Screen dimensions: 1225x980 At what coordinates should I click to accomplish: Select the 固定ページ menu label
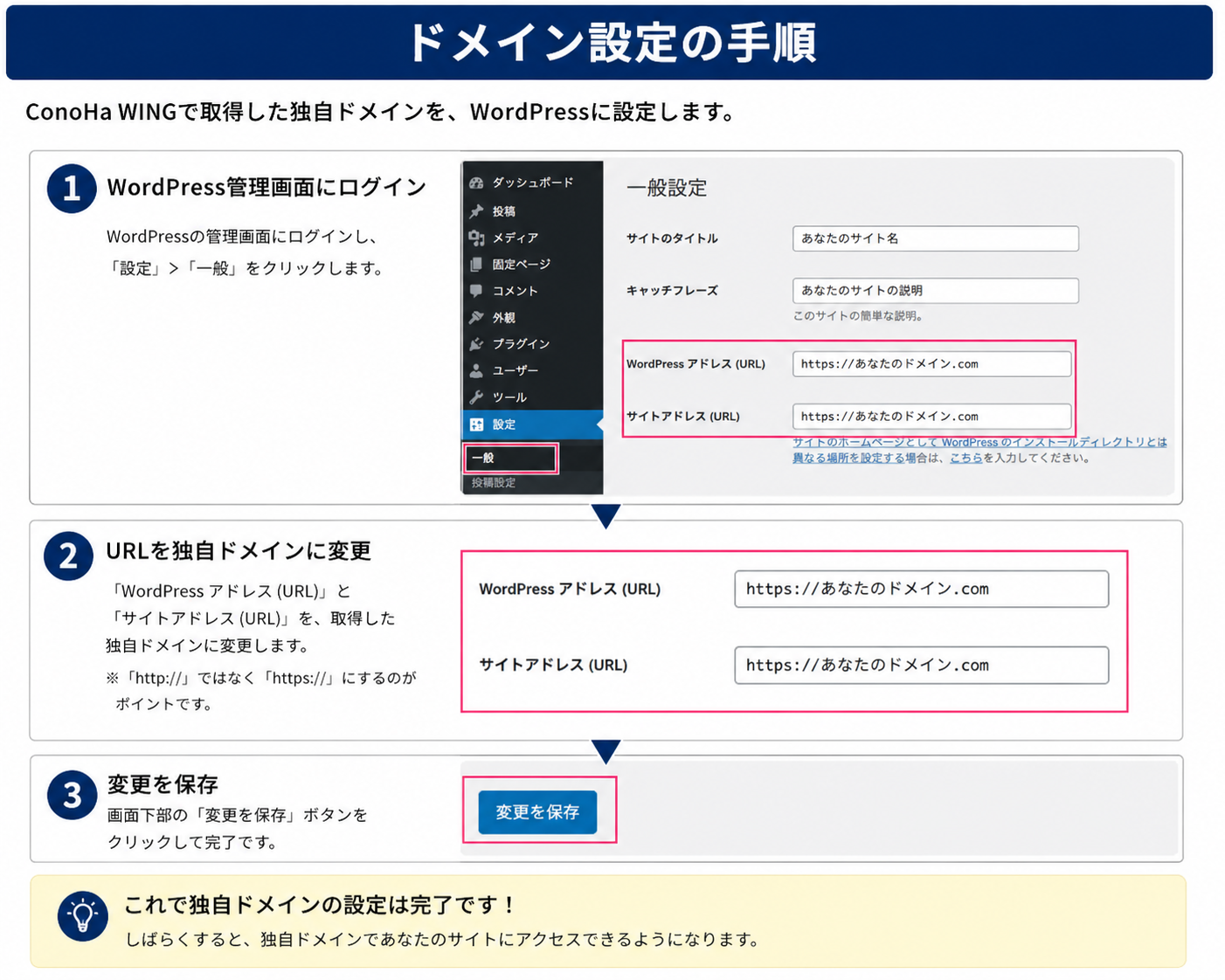(521, 264)
